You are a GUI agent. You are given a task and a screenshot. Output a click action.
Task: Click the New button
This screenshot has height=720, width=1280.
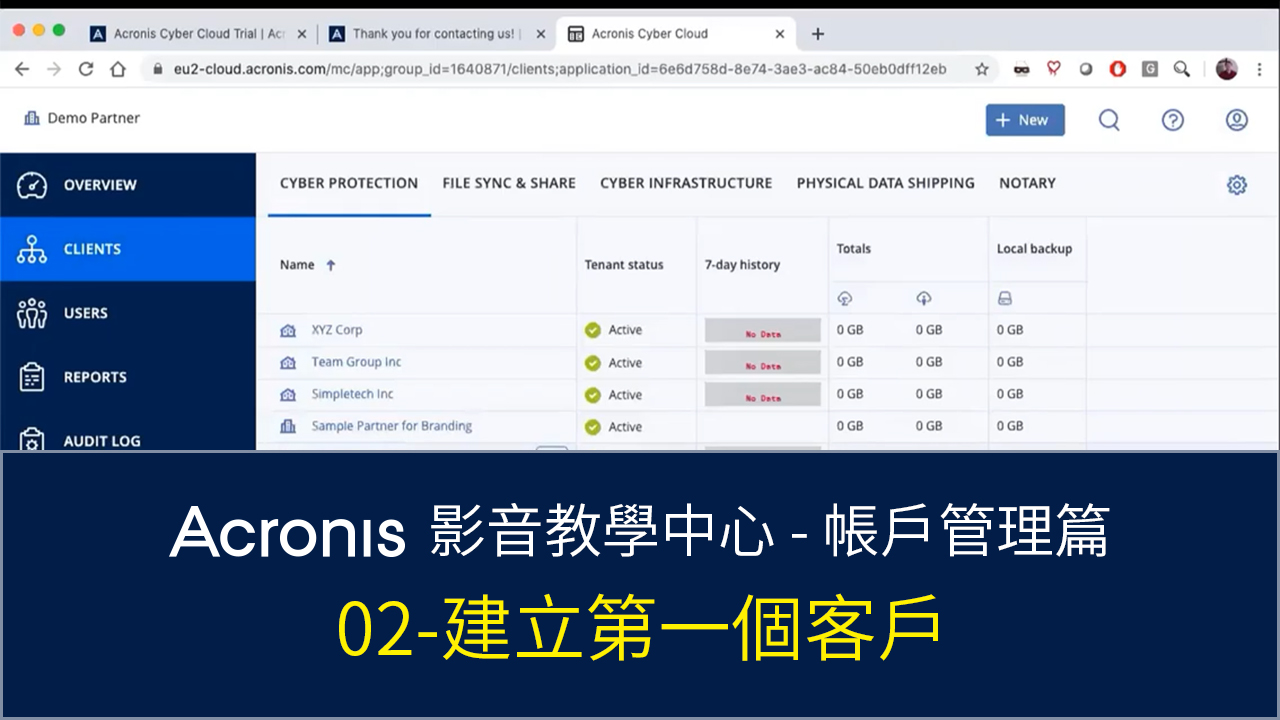pos(1025,120)
